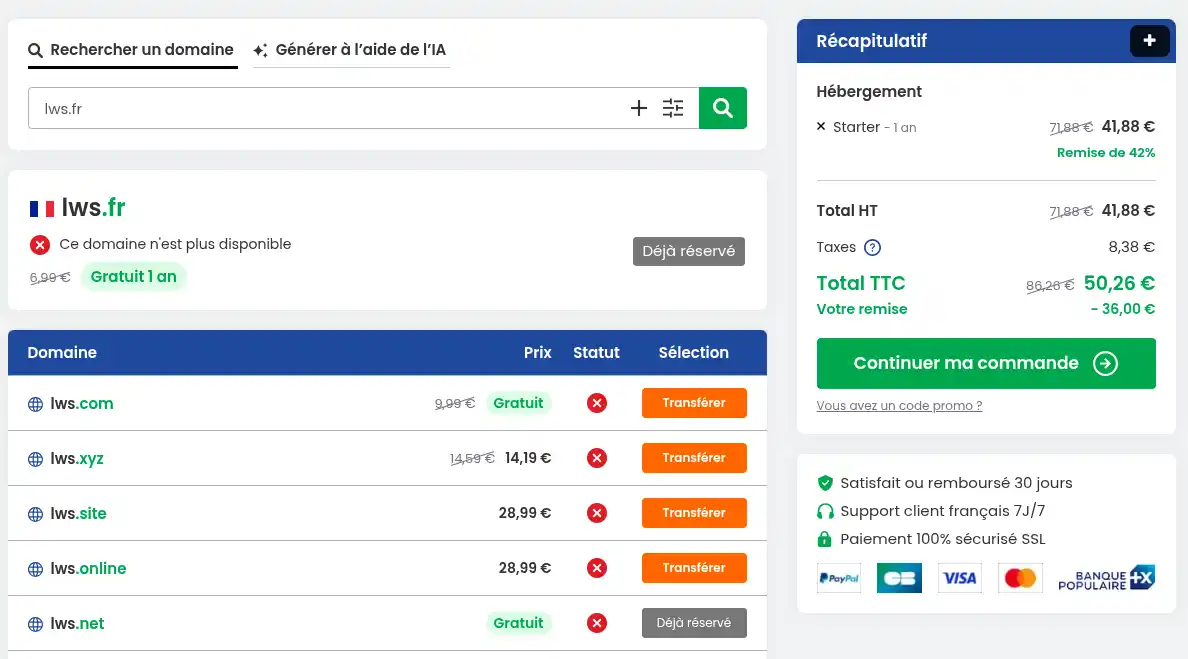Click the Banque Populaire logo
Viewport: 1188px width, 659px height.
1105,577
